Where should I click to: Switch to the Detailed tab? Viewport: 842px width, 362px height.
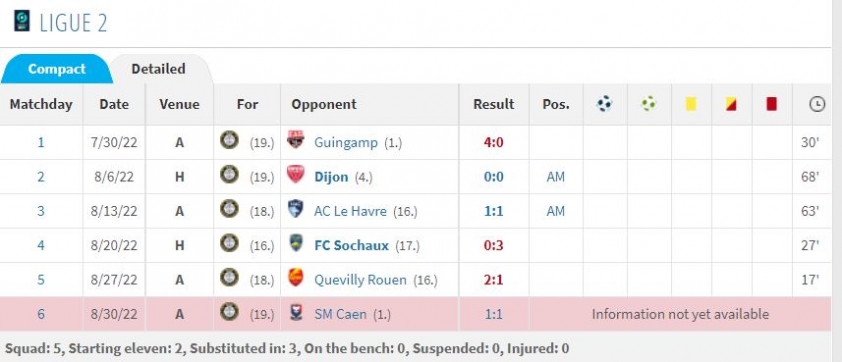tap(158, 69)
